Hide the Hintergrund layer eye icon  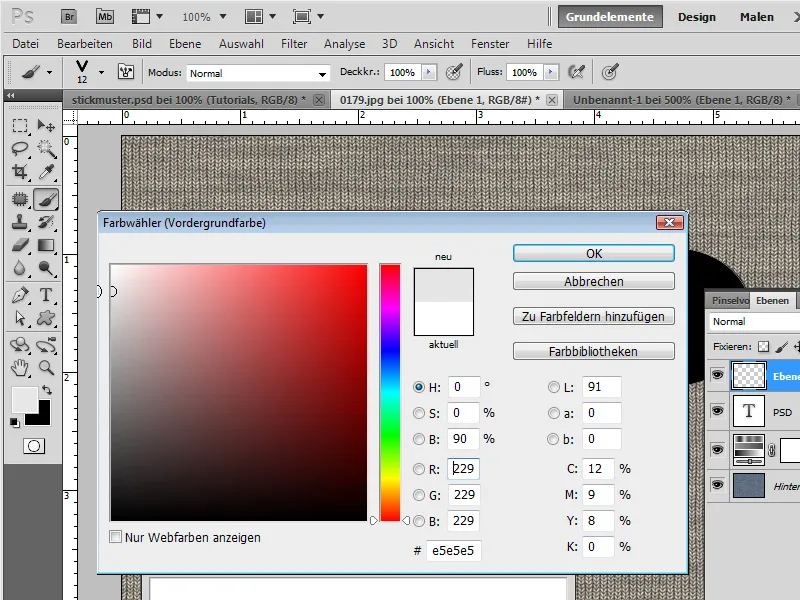(x=717, y=485)
